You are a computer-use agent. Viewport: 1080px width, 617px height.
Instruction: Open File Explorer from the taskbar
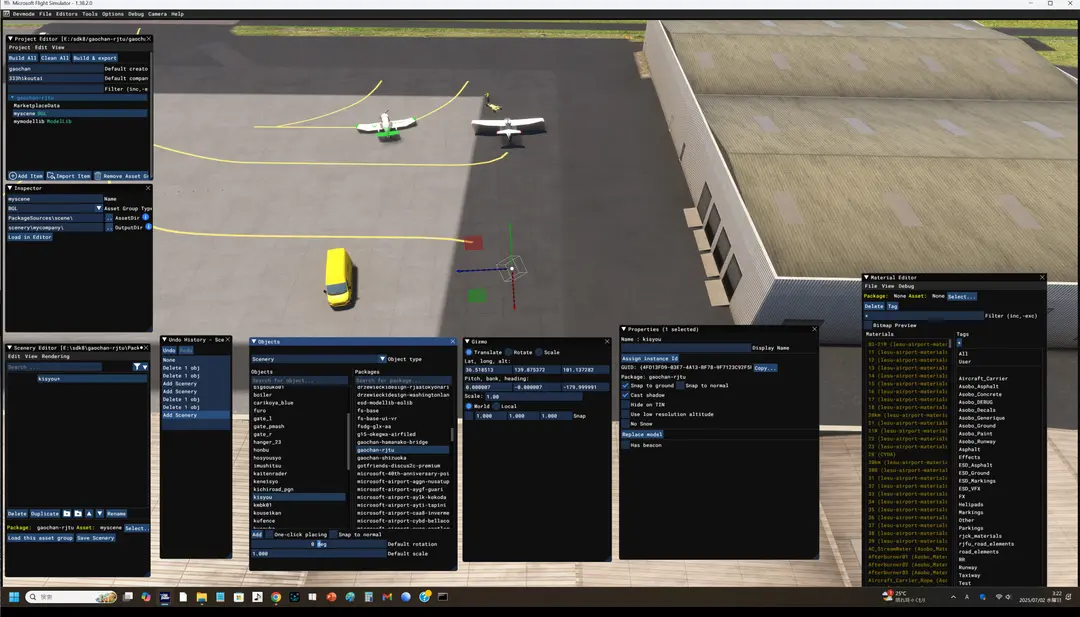point(202,597)
